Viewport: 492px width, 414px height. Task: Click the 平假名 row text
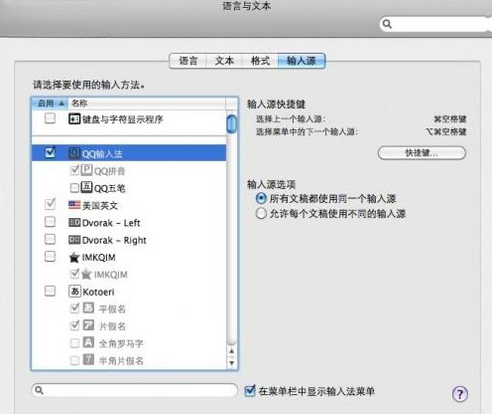point(112,309)
